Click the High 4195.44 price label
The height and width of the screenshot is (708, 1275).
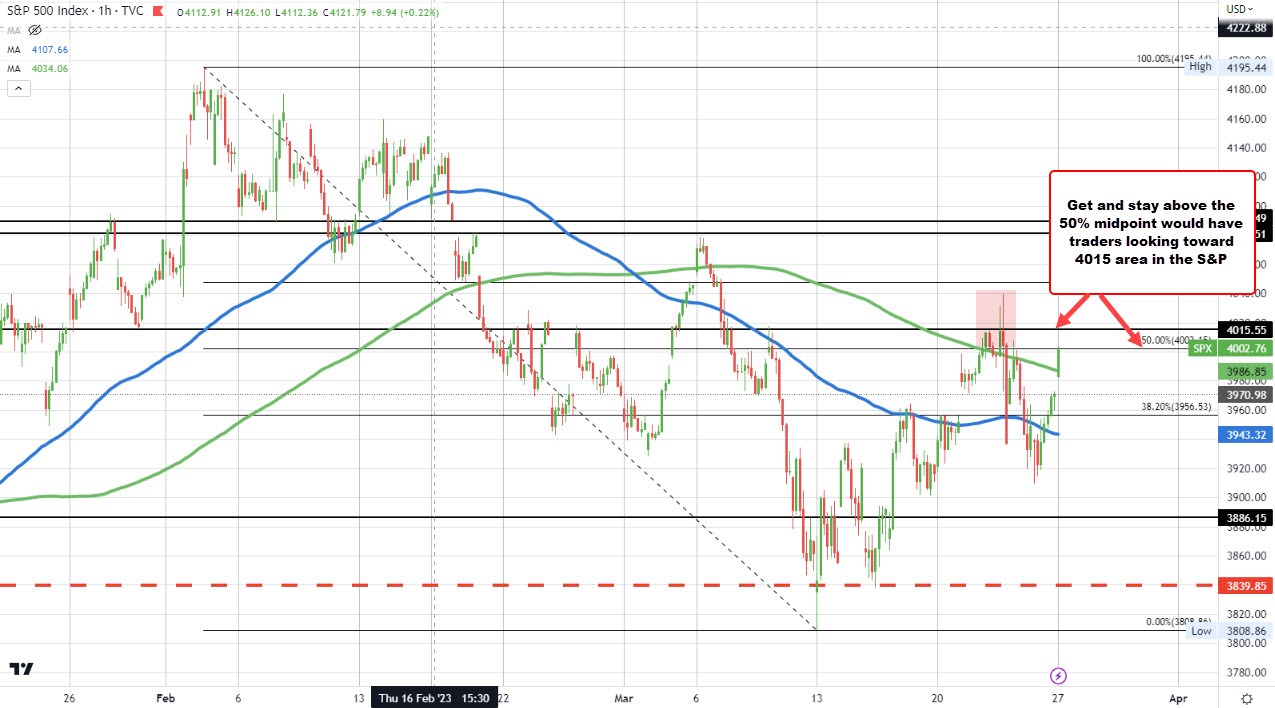click(1230, 66)
